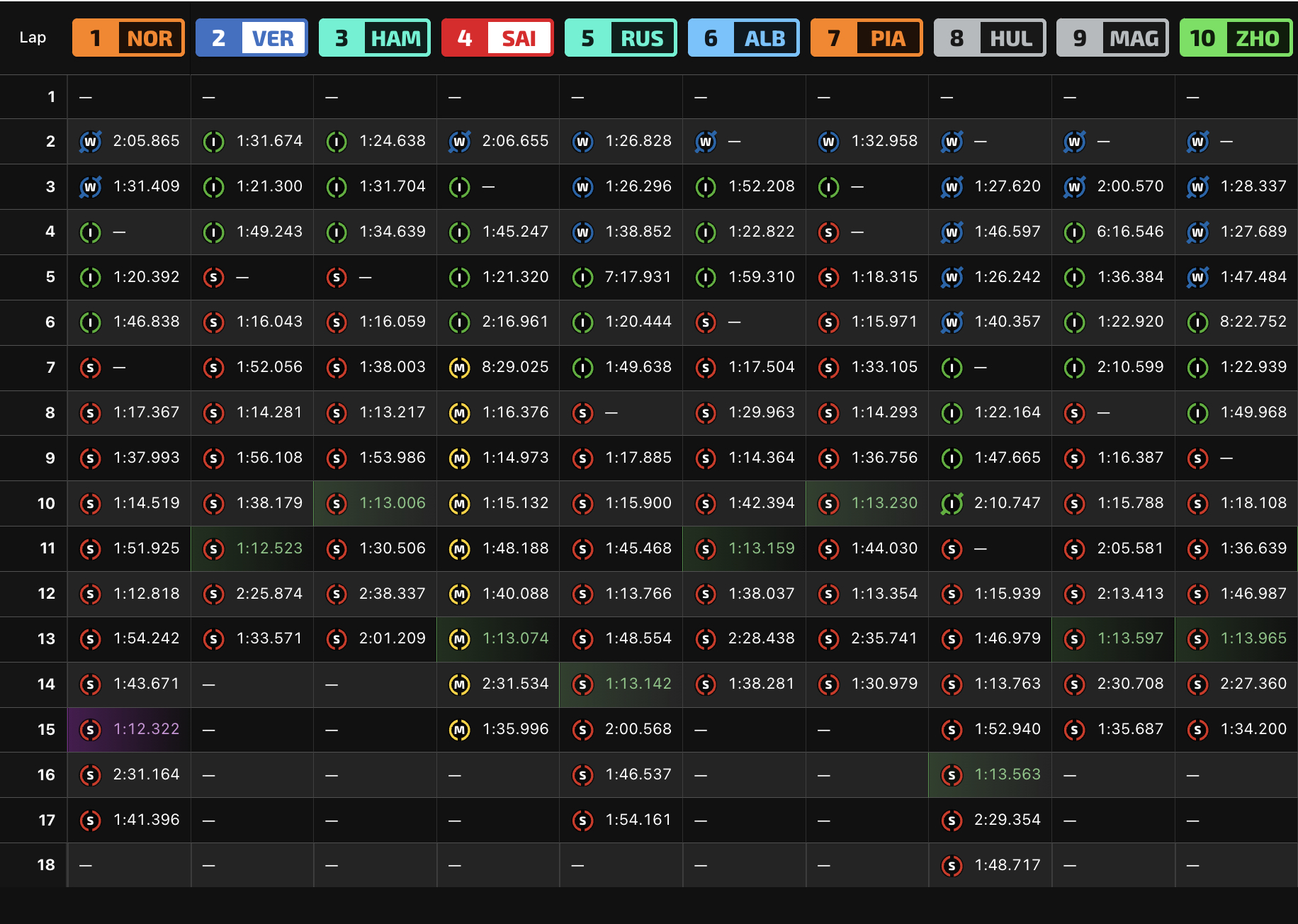Click intermediate tyre icon on VER lap 2
The image size is (1298, 924).
tap(213, 142)
